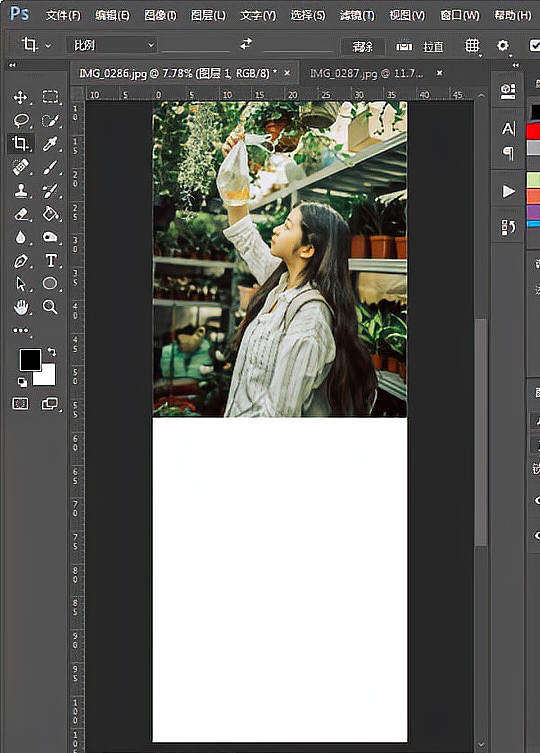Change the screen mode
The width and height of the screenshot is (540, 753).
49,404
